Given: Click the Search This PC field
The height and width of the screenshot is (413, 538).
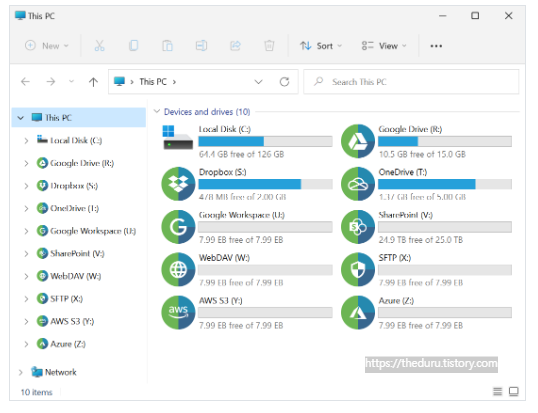Looking at the screenshot, I should [411, 82].
